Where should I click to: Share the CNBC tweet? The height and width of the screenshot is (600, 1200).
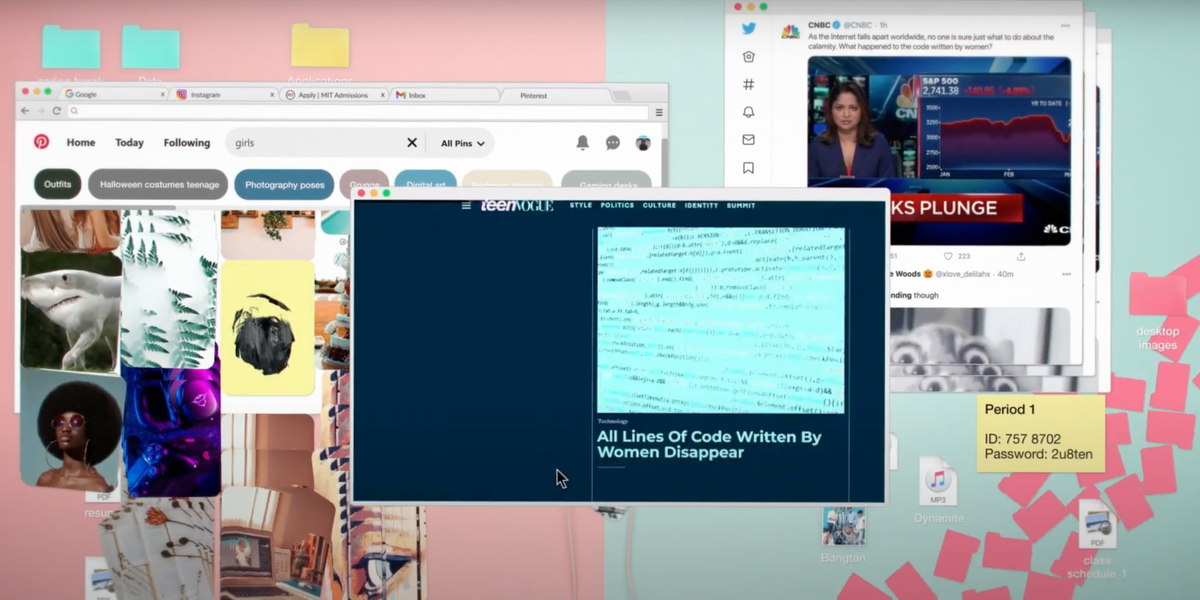(1021, 256)
